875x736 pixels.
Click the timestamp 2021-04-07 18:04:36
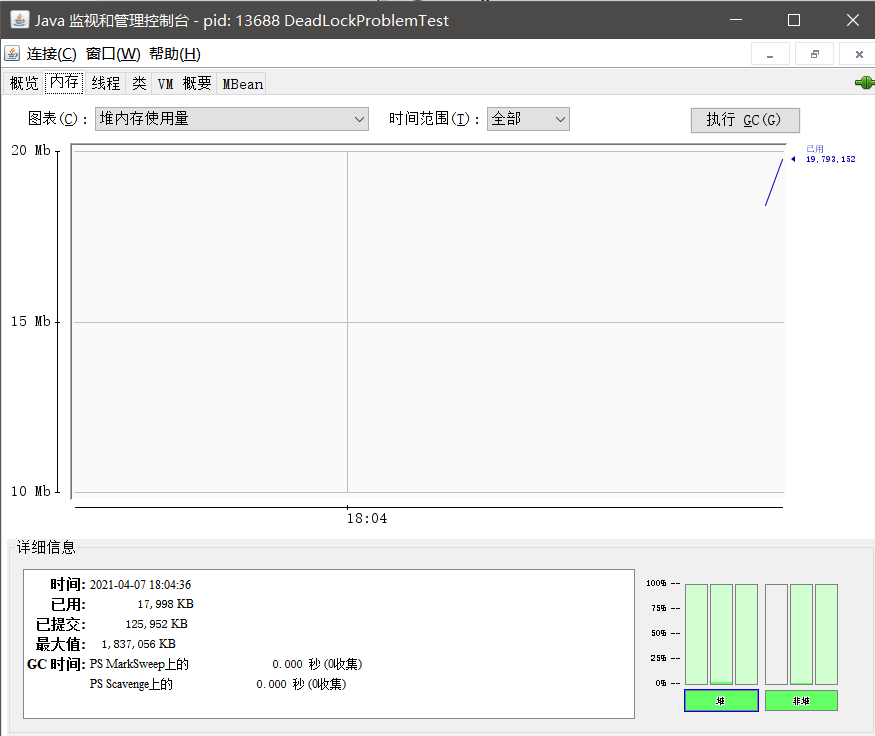[x=140, y=584]
